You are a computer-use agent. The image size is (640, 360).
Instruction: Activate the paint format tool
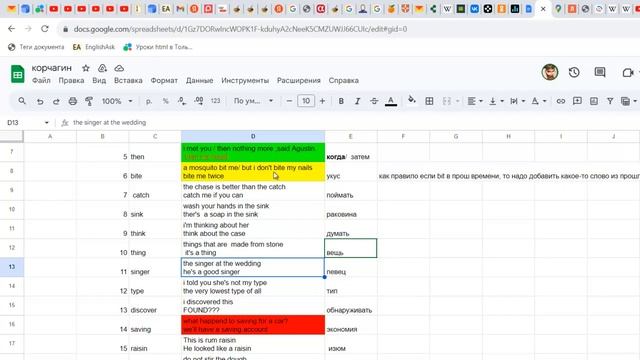pyautogui.click(x=89, y=101)
